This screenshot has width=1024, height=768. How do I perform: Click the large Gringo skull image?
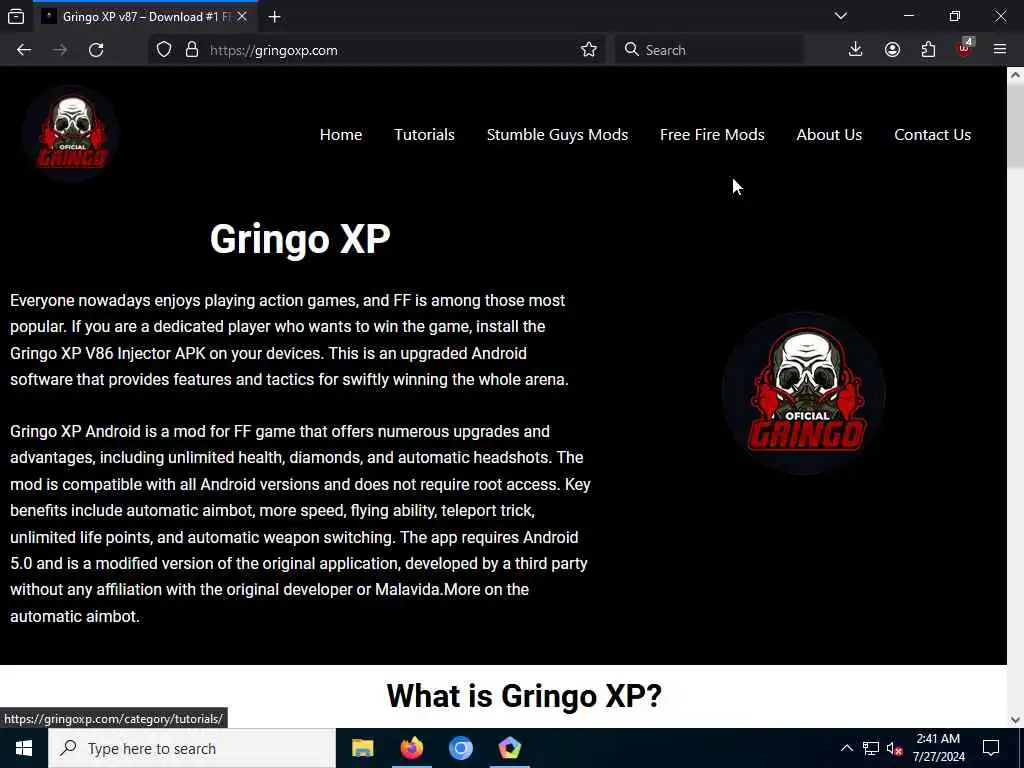[x=804, y=392]
